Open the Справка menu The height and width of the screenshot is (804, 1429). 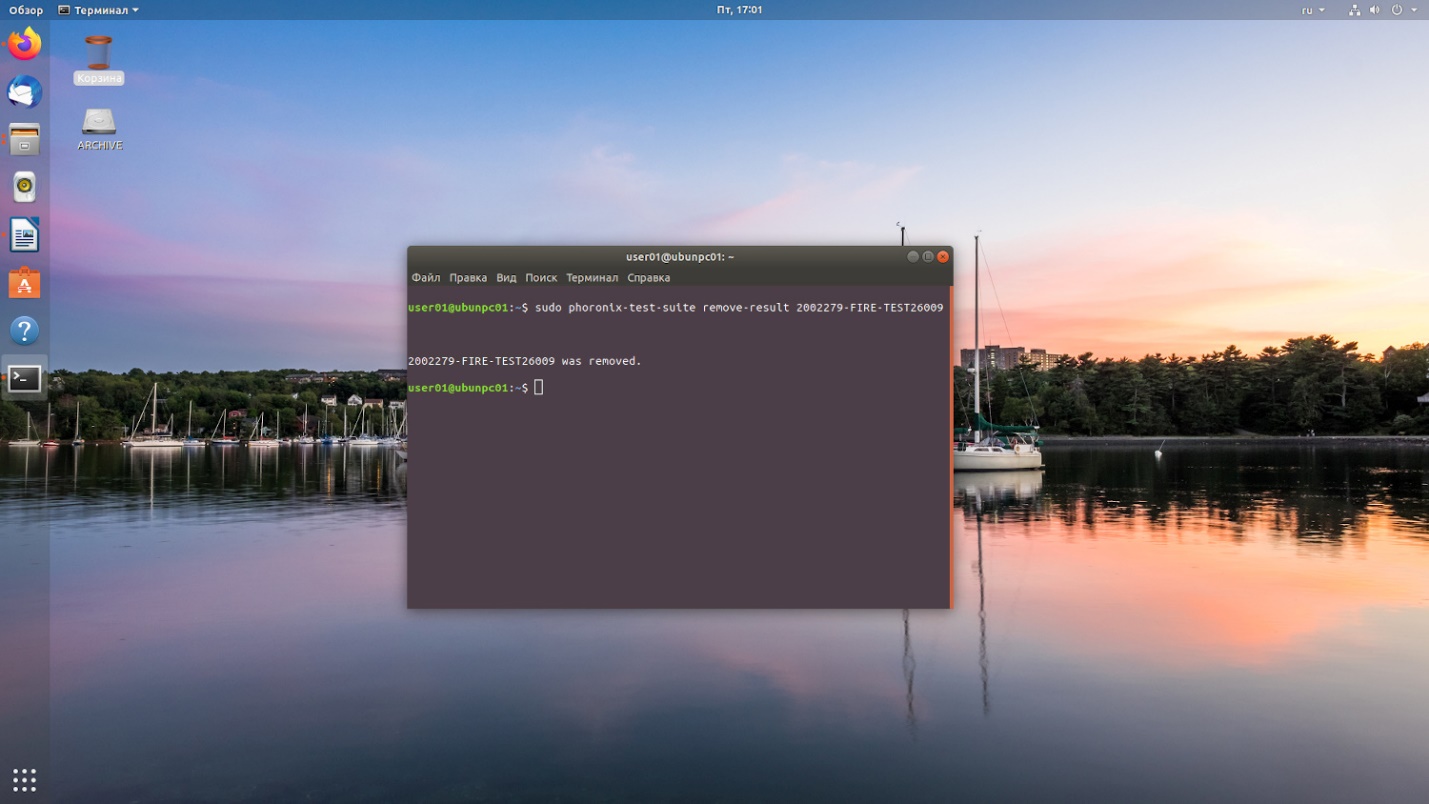point(648,278)
